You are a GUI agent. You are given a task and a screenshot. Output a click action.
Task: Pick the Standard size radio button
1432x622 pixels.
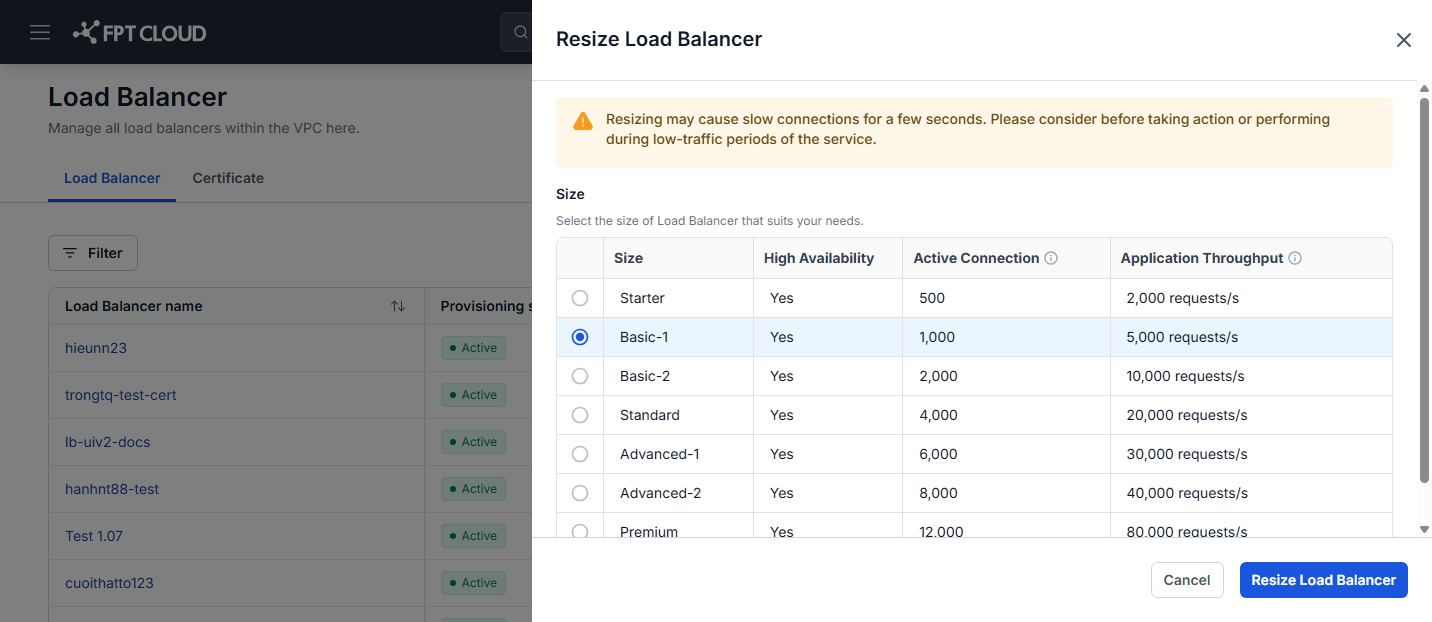coord(580,415)
